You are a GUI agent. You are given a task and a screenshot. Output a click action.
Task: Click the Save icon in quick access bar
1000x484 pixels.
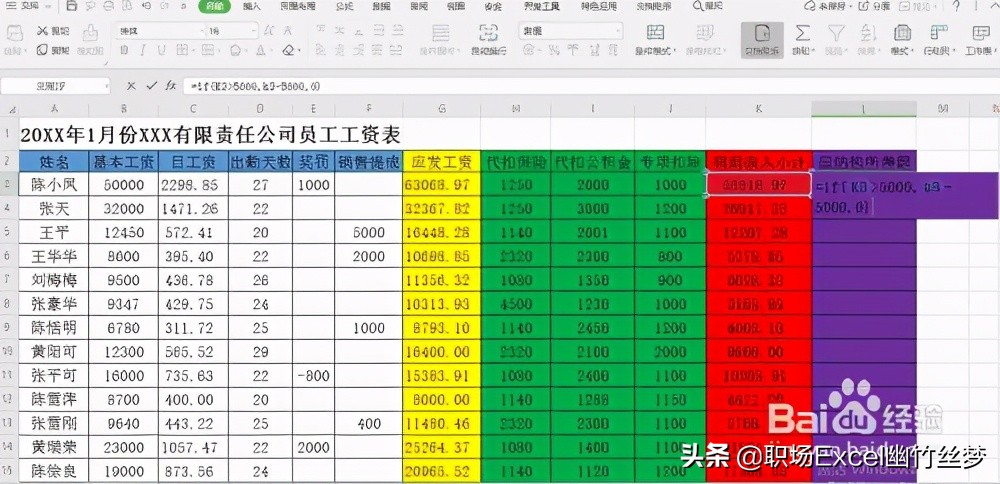coord(72,6)
